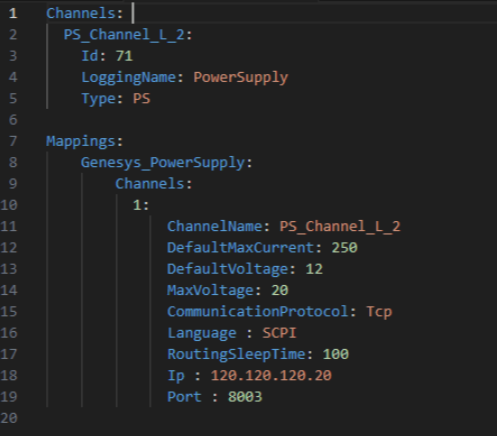
Task: Click the Type value PS
Action: click(x=142, y=99)
